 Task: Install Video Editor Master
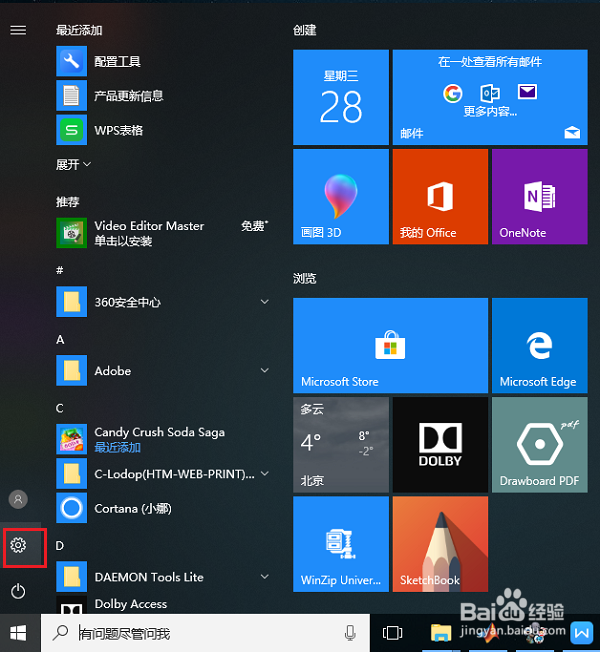163,233
